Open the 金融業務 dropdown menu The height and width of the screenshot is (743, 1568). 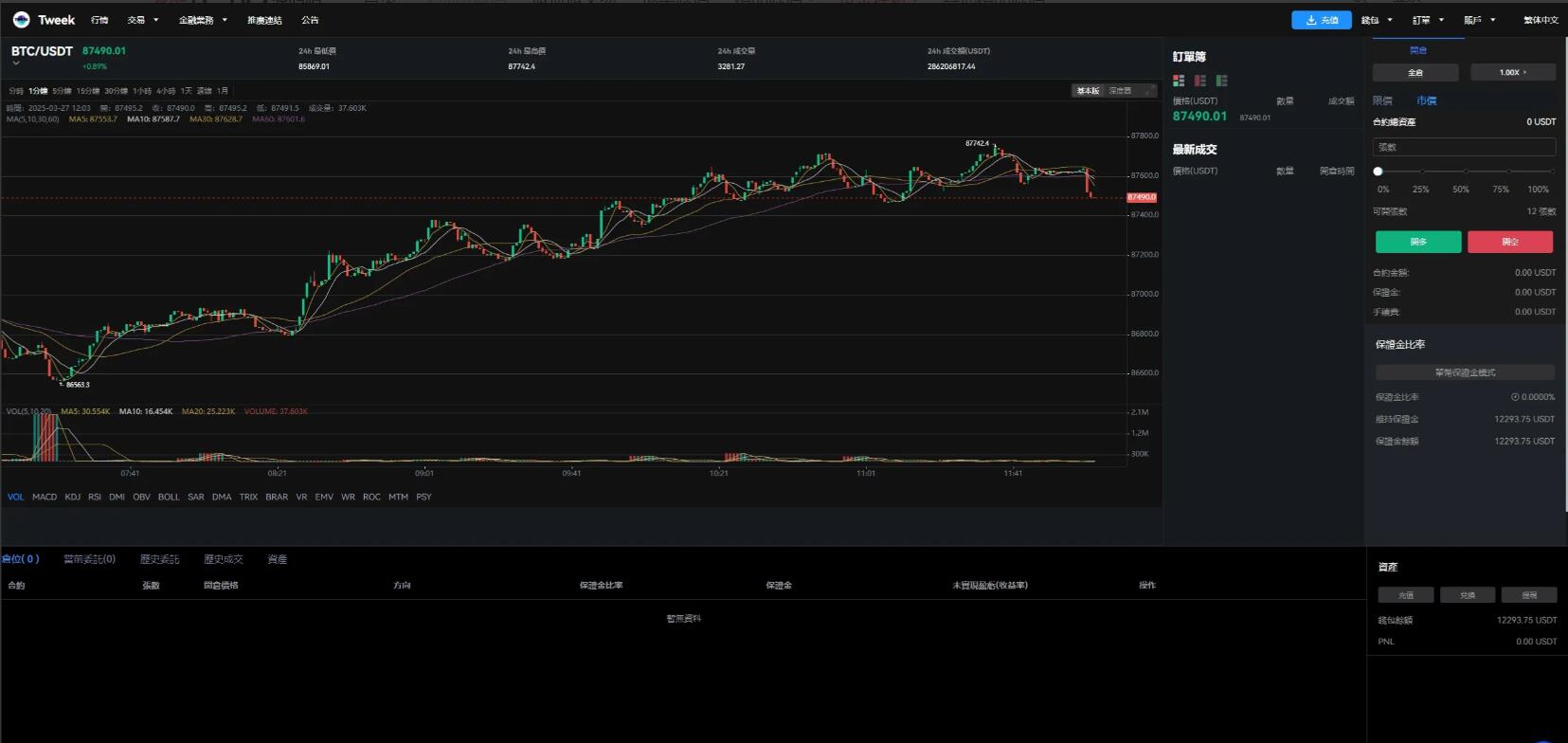click(203, 20)
